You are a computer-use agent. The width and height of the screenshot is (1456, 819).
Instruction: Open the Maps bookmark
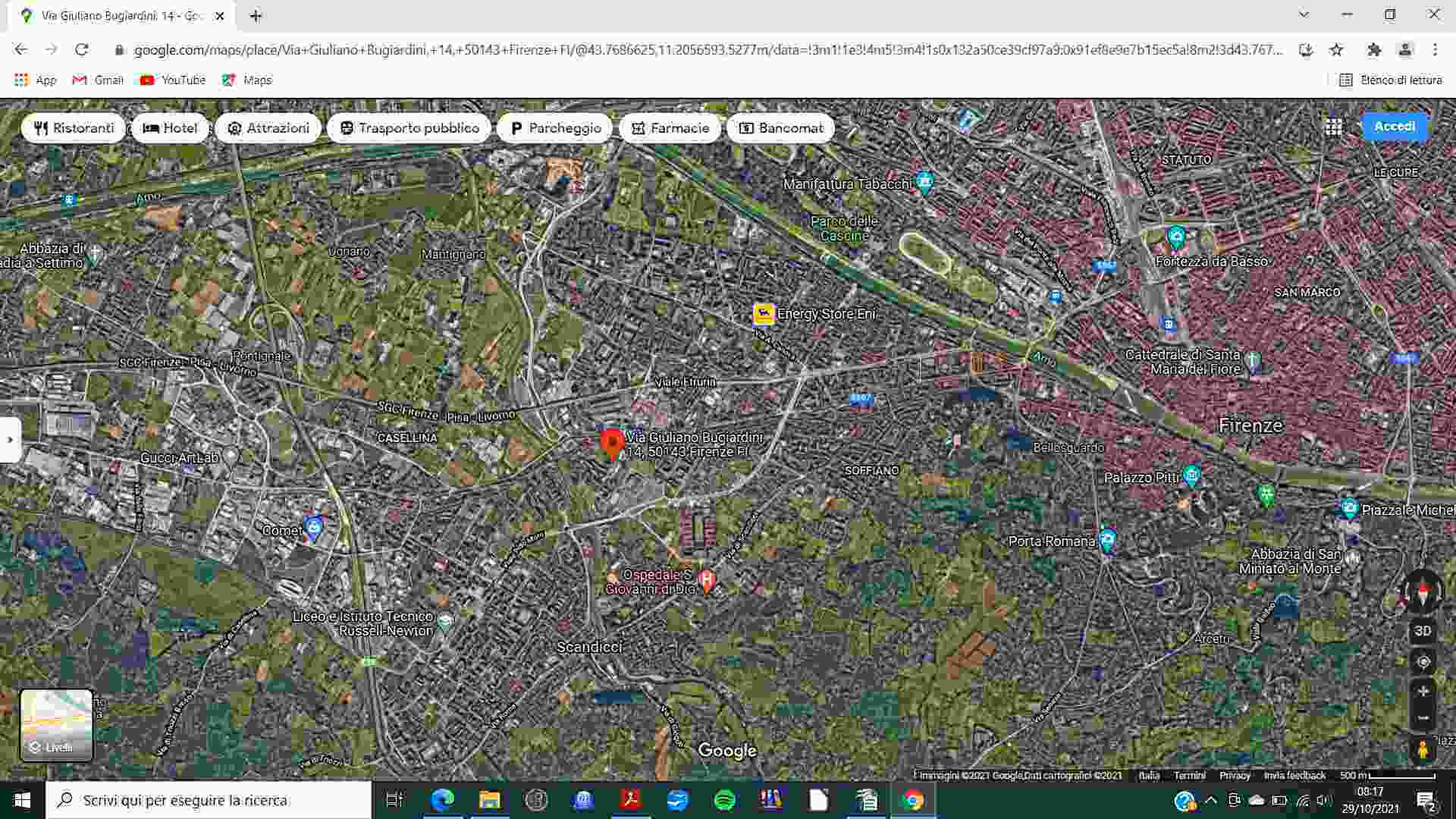click(x=247, y=80)
